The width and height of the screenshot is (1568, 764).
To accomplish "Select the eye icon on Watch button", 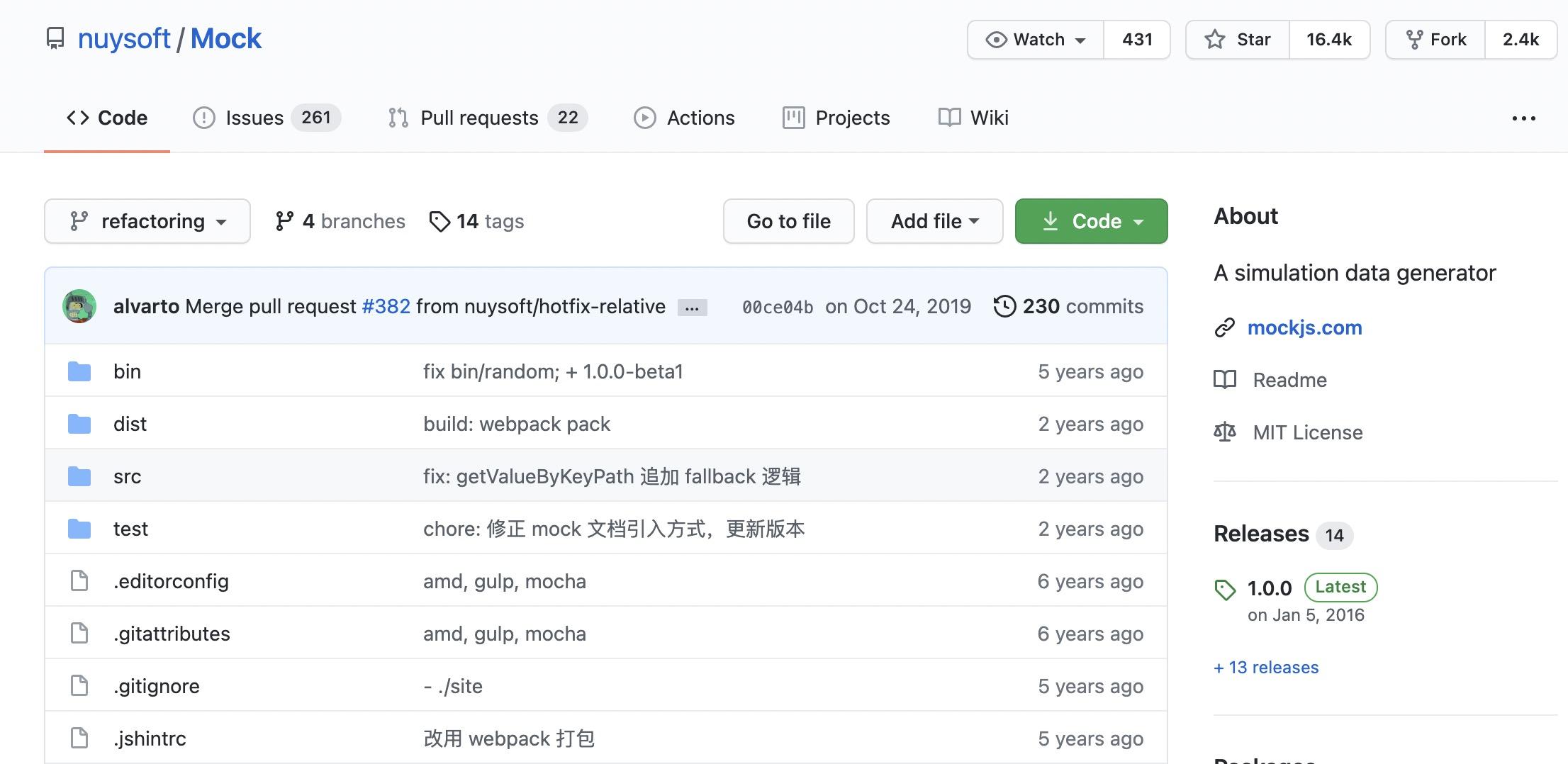I will 995,40.
